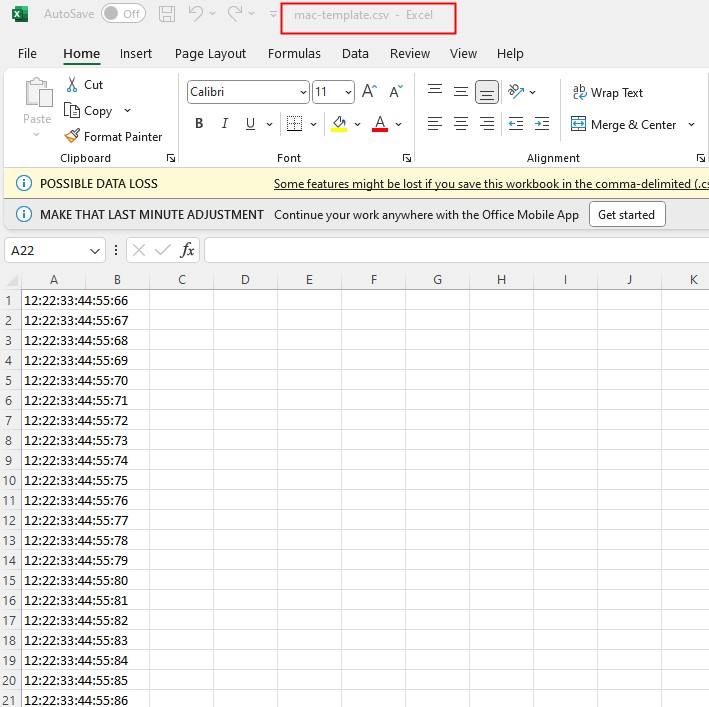
Task: Click the Get started button
Action: point(627,214)
